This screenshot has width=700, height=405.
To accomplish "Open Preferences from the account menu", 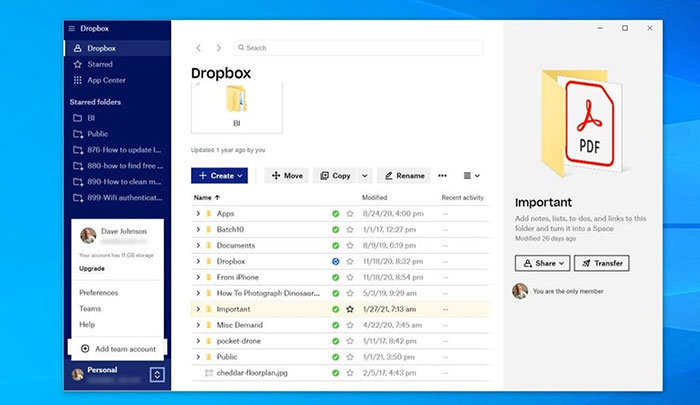I will 98,293.
